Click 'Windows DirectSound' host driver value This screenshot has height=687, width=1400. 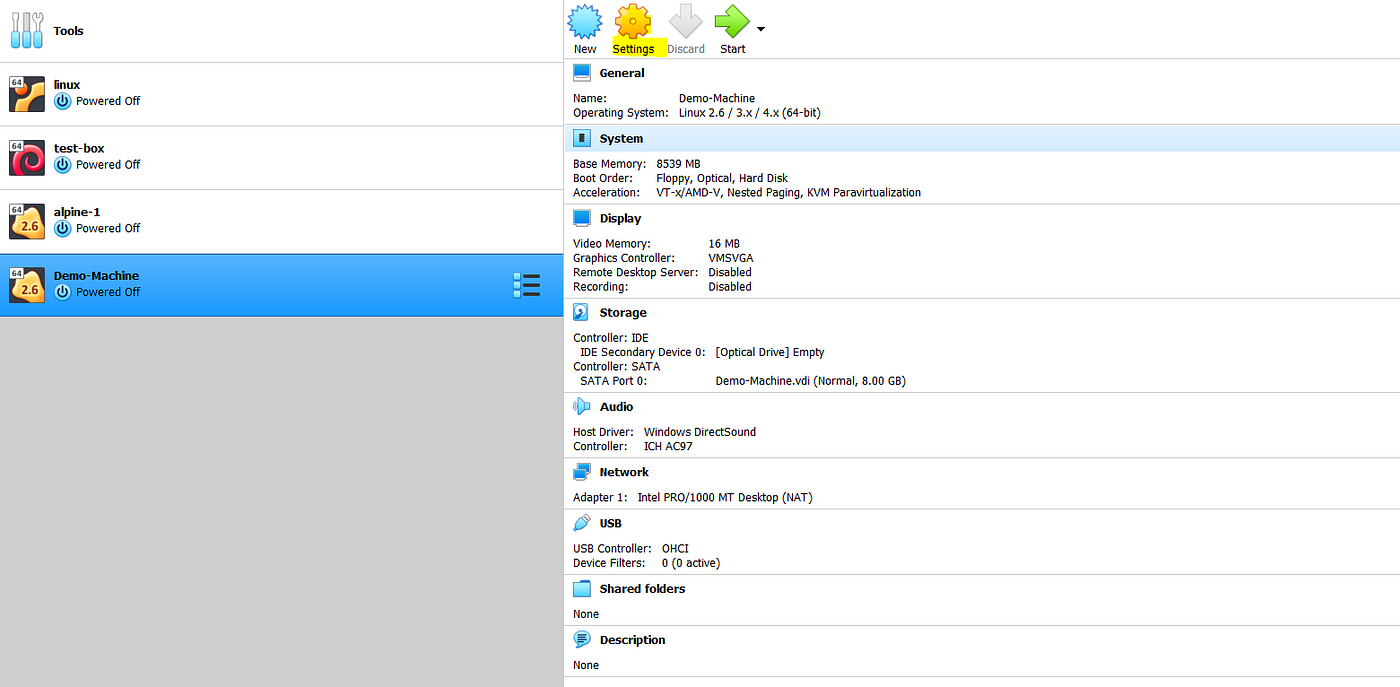tap(700, 432)
